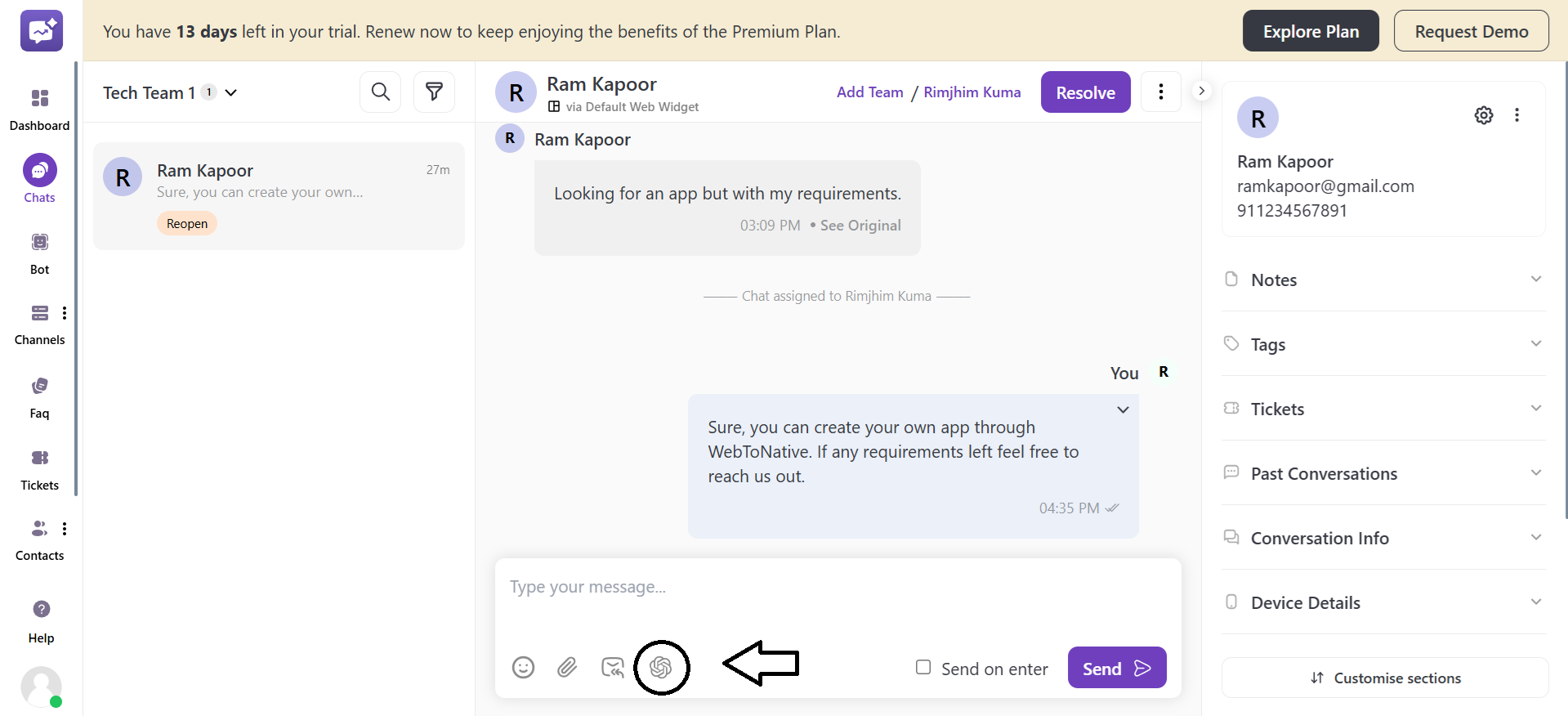Open the conversation filter
This screenshot has width=1568, height=716.
tap(434, 92)
